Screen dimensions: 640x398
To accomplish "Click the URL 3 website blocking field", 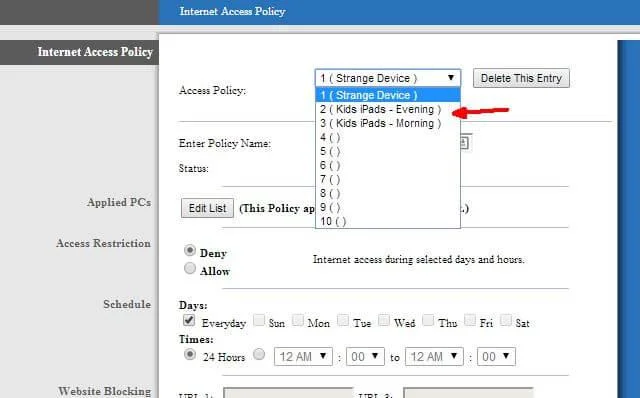I will coord(468,393).
